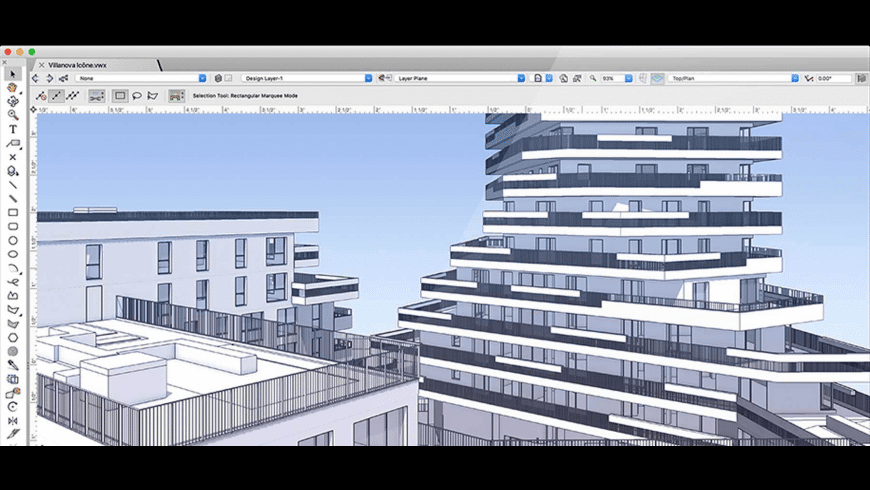Switch to the Villanova Icône.vwx tab
The image size is (870, 490).
(x=78, y=64)
